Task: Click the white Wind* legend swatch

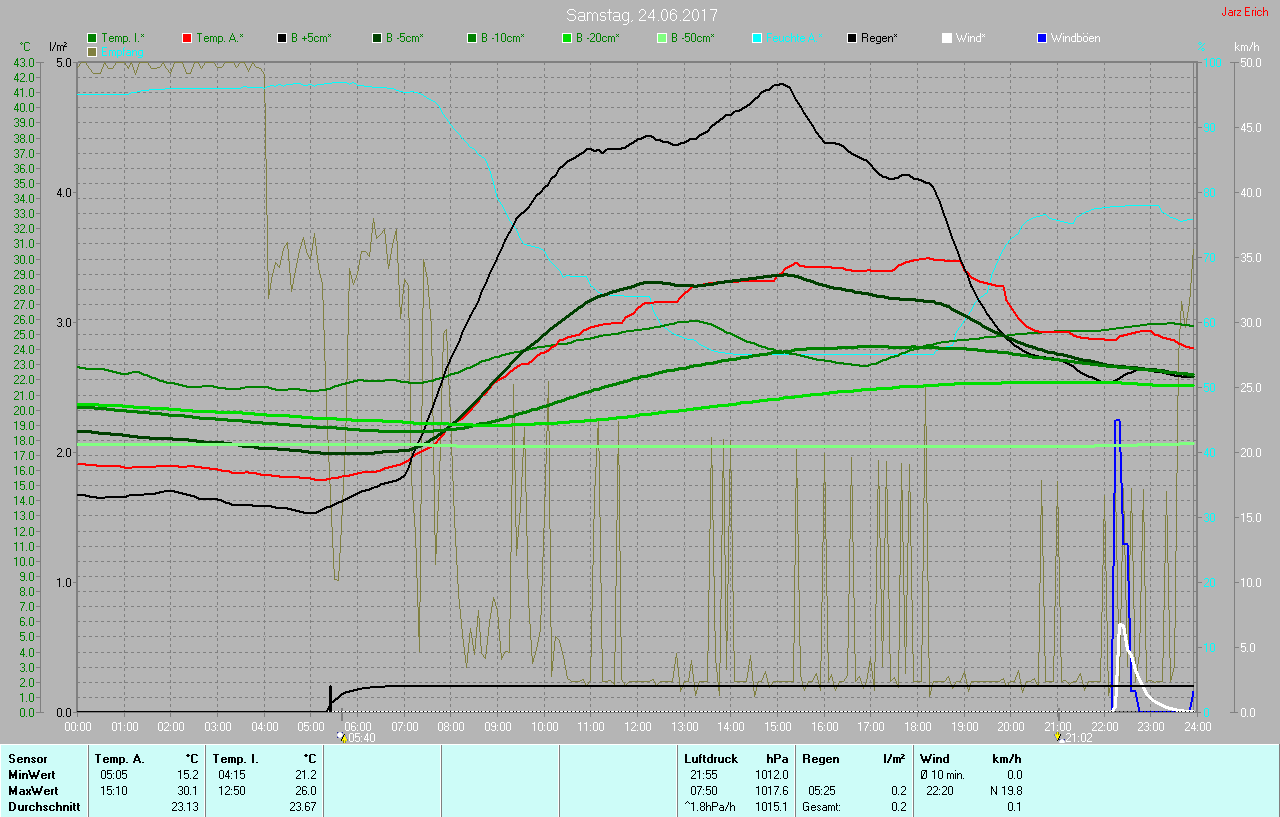Action: point(946,38)
